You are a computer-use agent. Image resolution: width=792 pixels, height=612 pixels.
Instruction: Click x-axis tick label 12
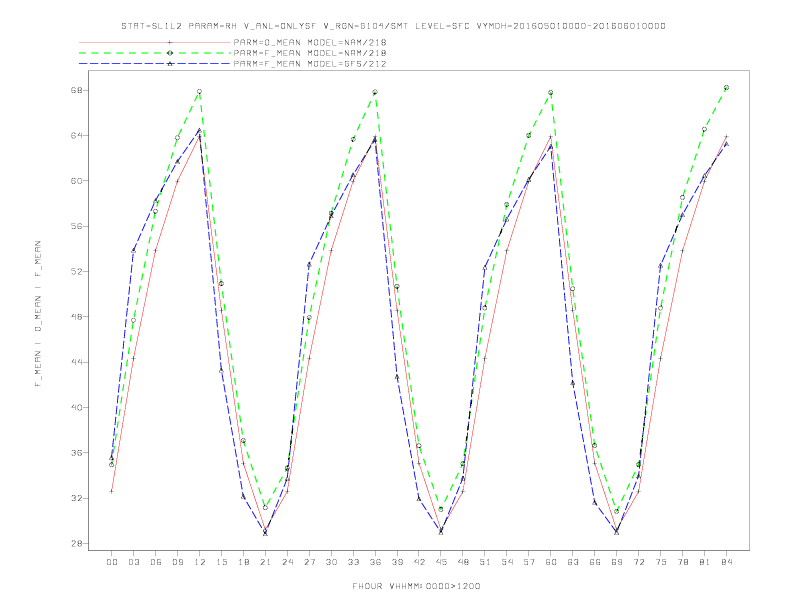click(200, 562)
